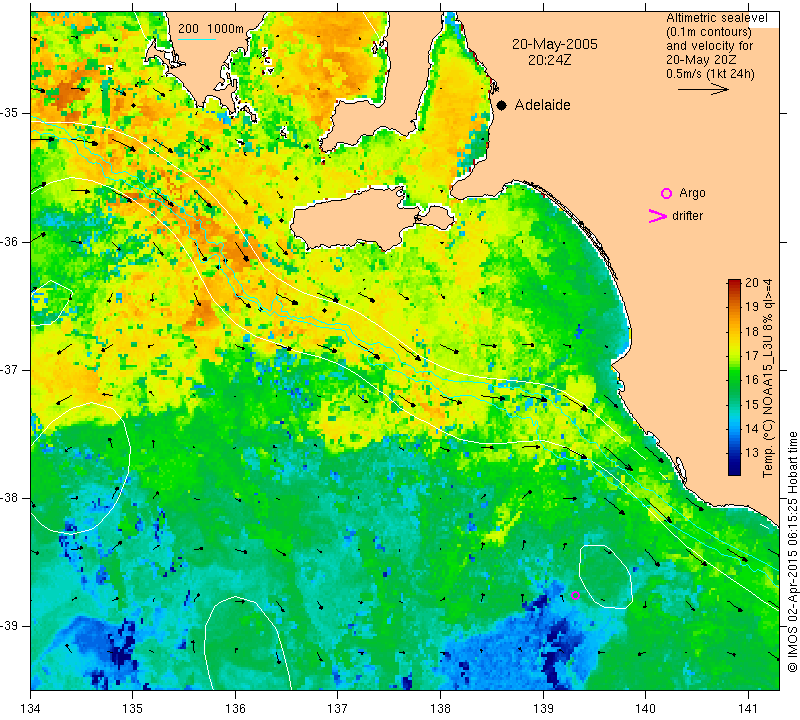Click the longitude label '140'
The width and height of the screenshot is (800, 720).
(645, 709)
